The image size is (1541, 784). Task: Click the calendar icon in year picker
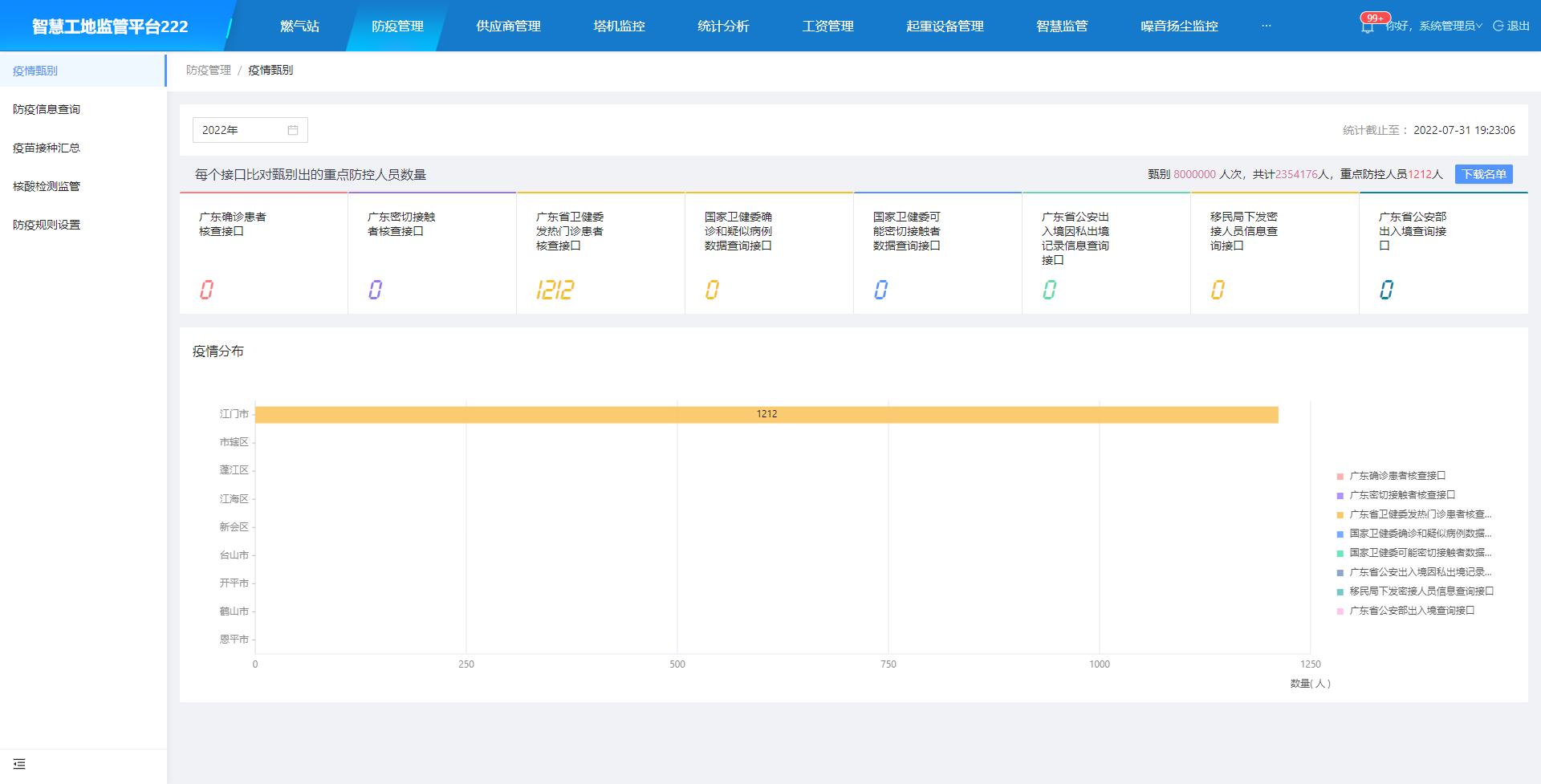293,130
